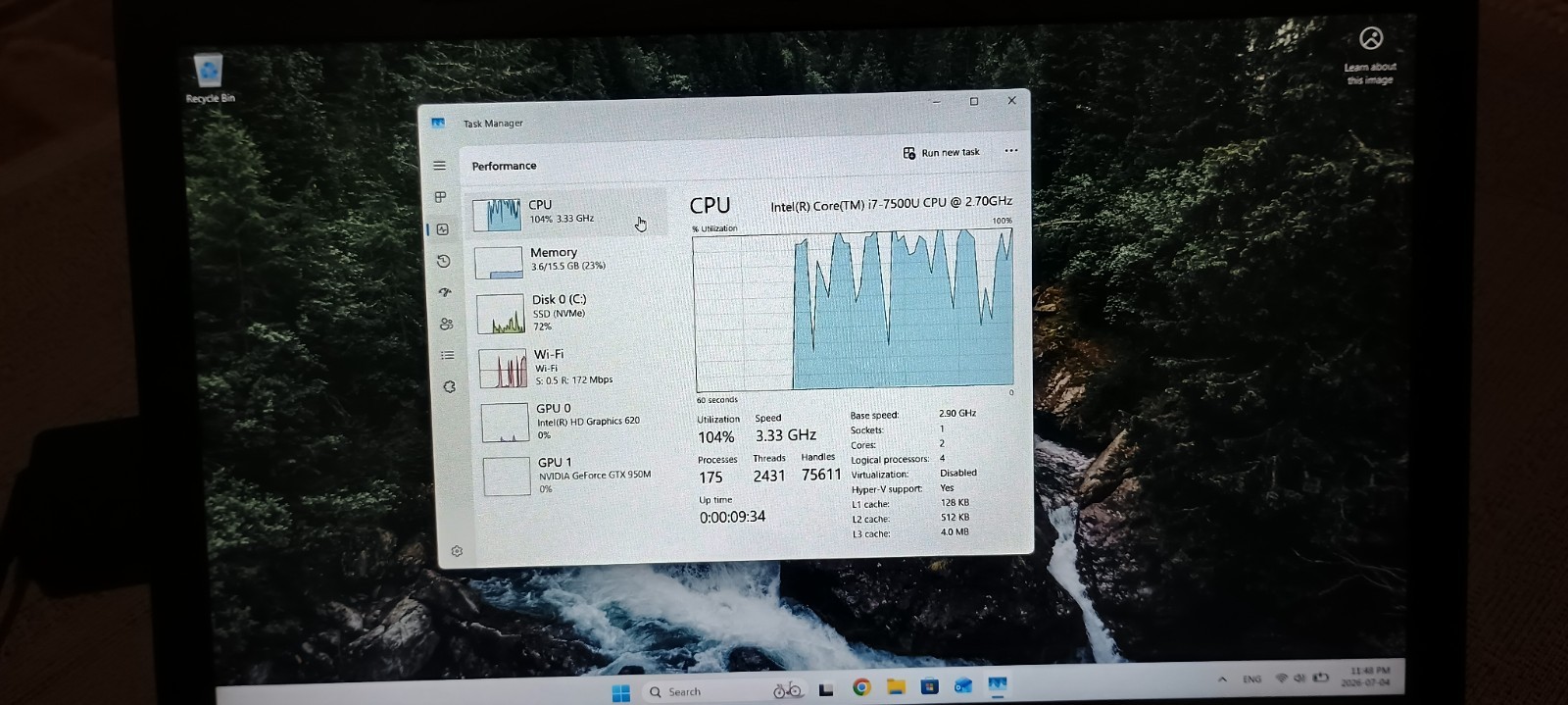Minimize the Task Manager window

point(937,102)
